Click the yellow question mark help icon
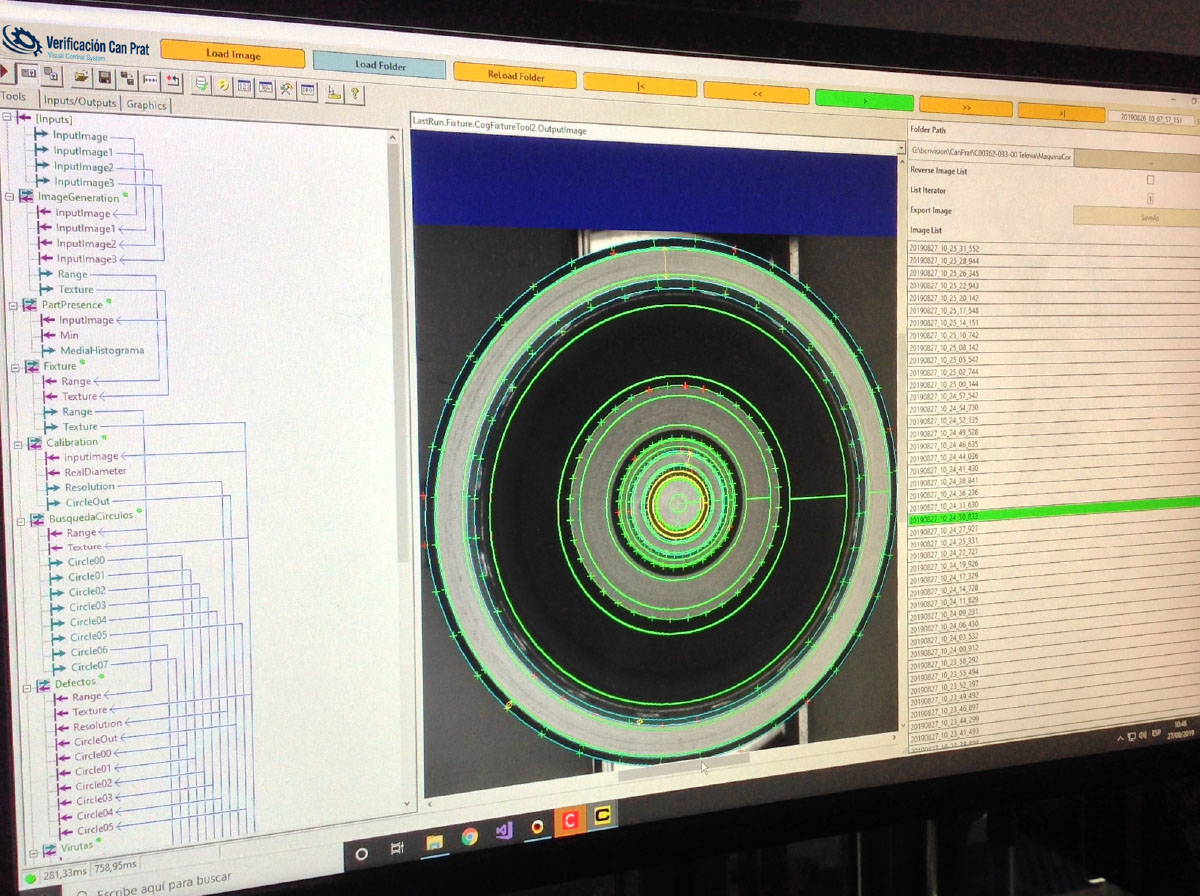1200x896 pixels. (354, 93)
